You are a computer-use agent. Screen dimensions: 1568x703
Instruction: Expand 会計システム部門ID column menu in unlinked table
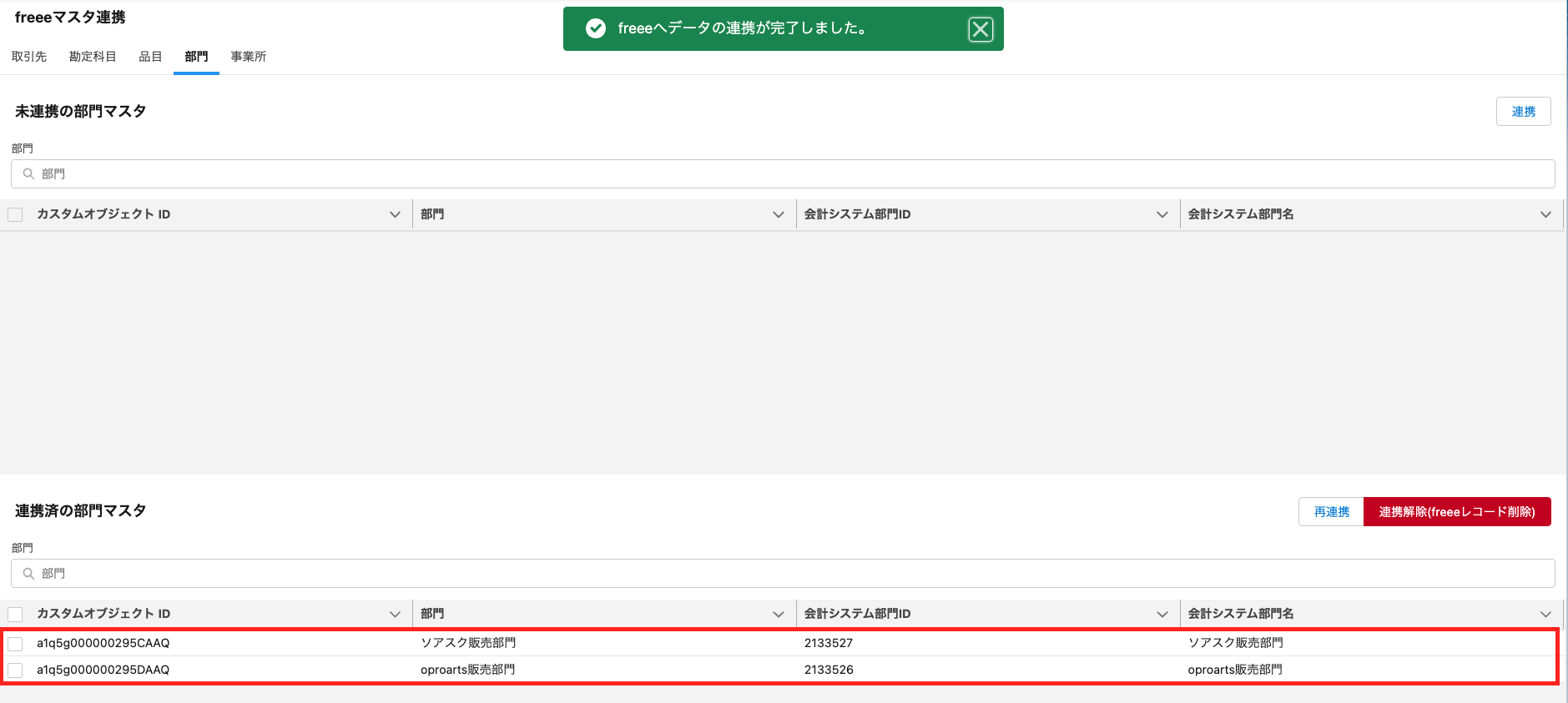(1162, 215)
